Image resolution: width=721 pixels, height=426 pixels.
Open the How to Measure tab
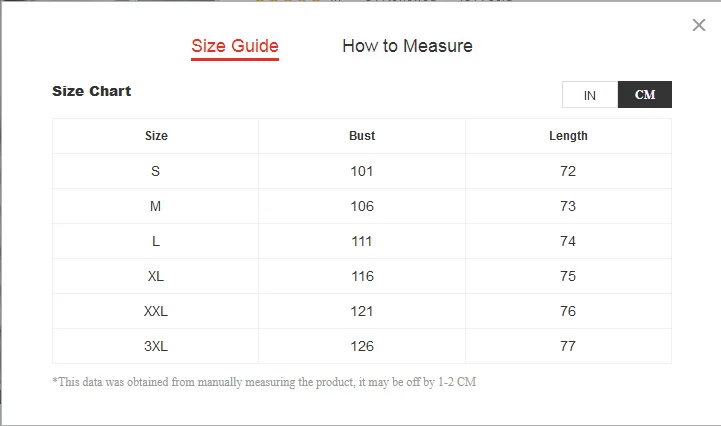coord(407,46)
